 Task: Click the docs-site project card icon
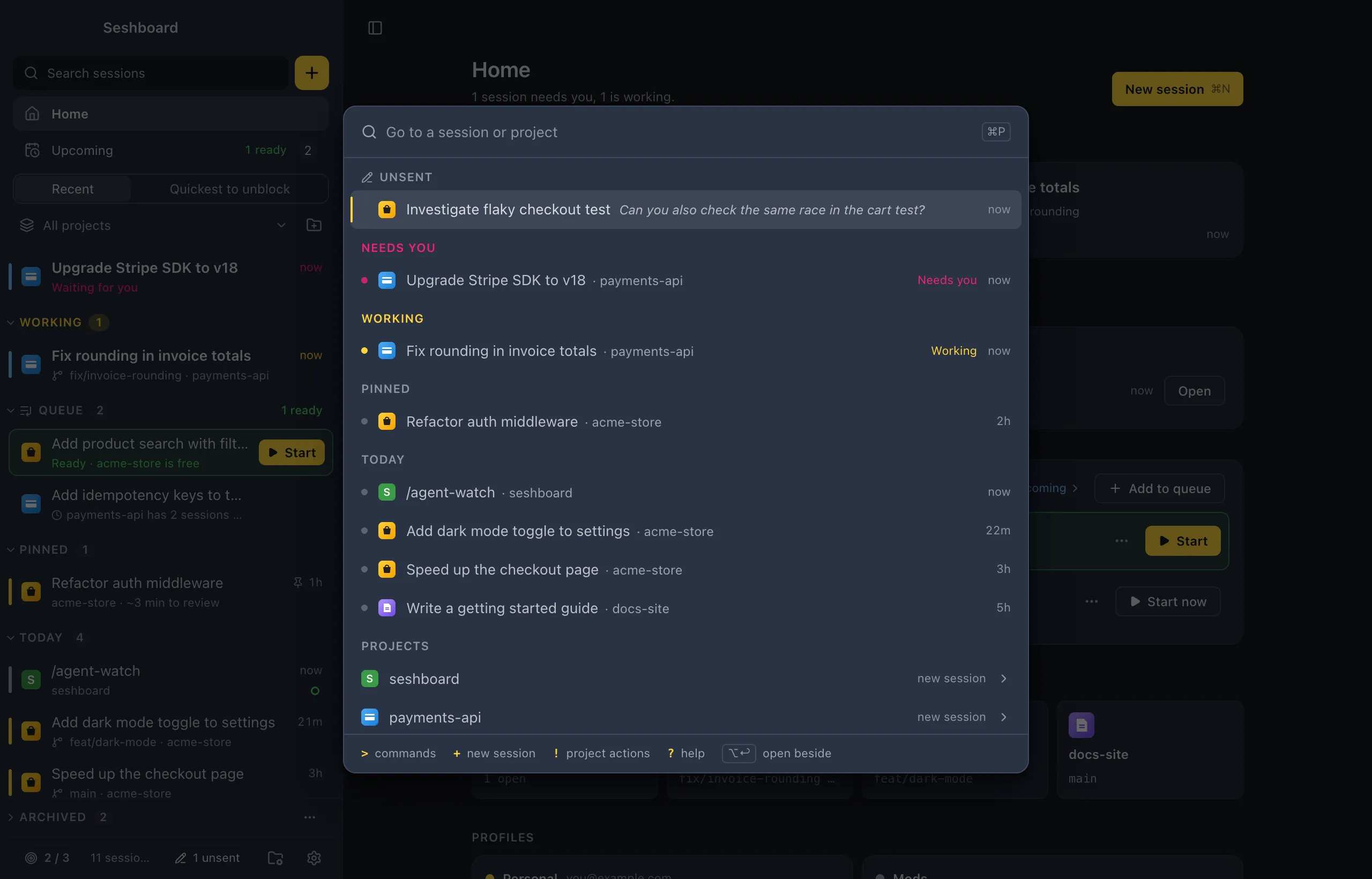tap(1081, 725)
